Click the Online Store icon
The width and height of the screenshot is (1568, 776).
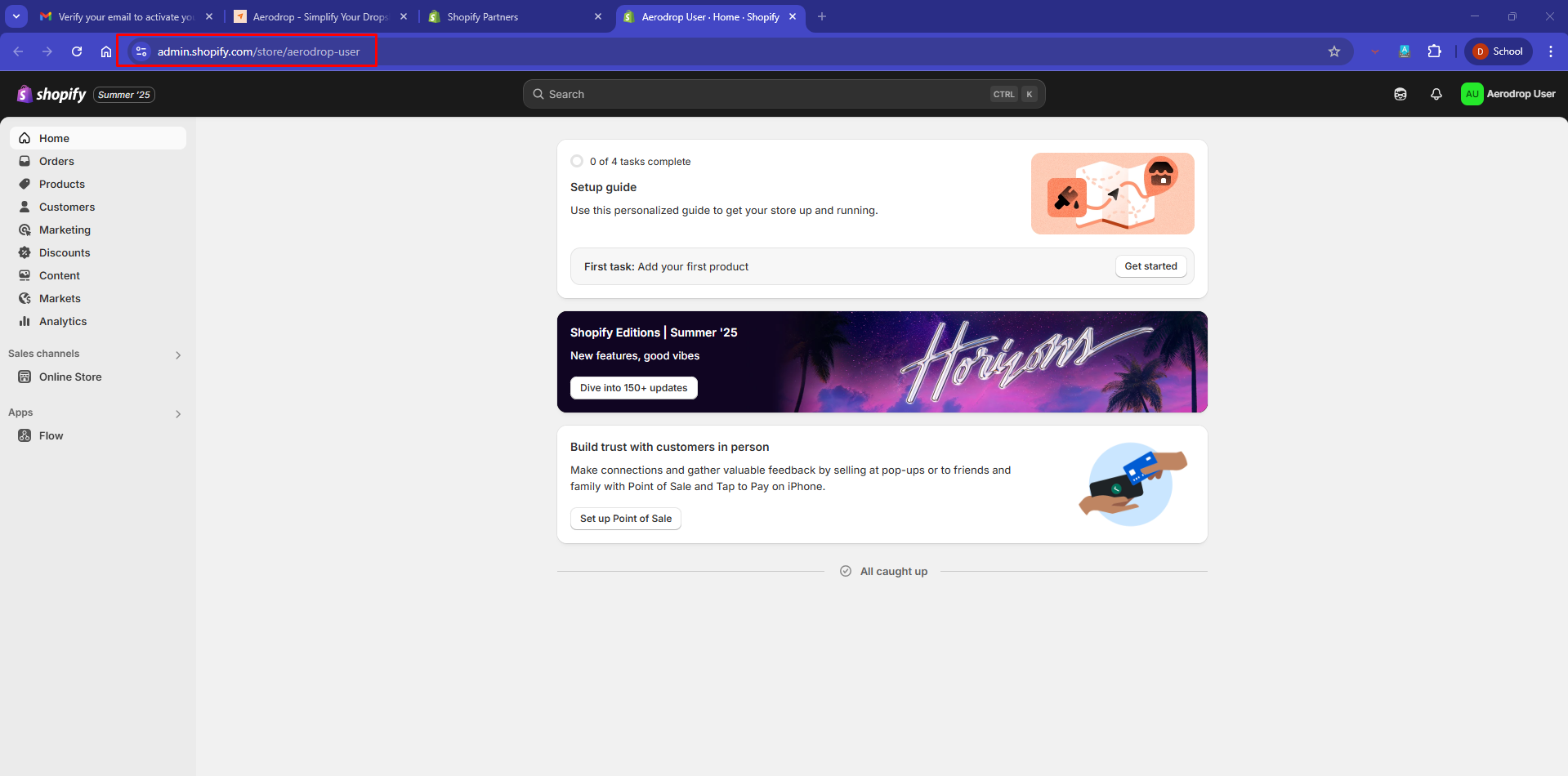pos(25,377)
